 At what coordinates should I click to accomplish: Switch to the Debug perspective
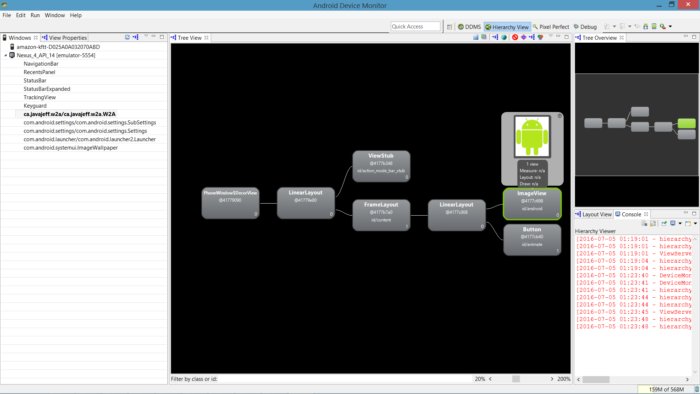(585, 27)
